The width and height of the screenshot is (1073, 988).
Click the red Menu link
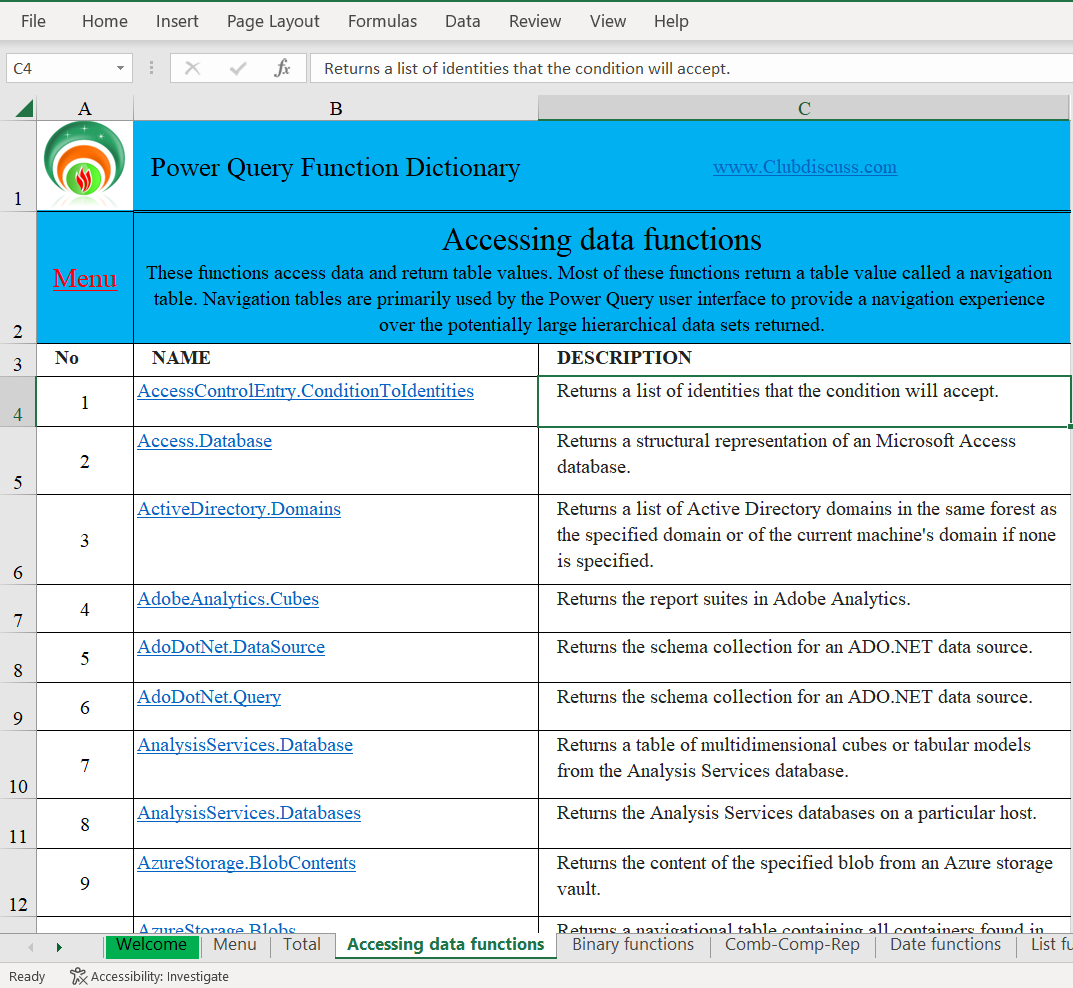(85, 278)
